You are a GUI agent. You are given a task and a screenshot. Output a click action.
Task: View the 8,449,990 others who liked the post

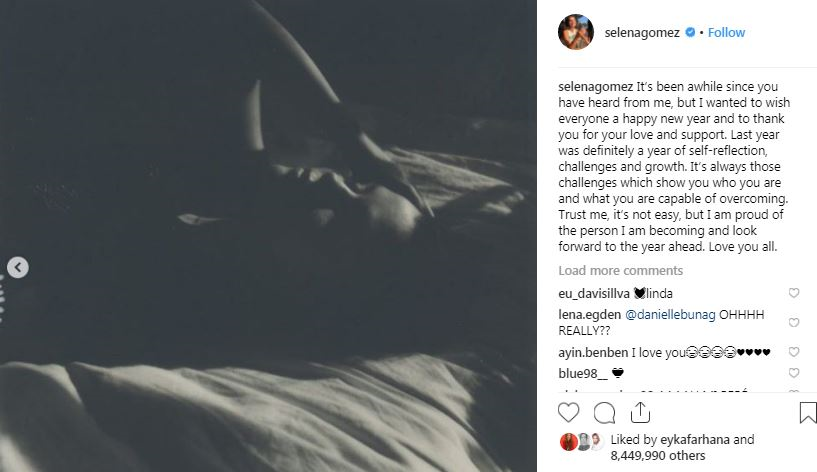(x=658, y=456)
